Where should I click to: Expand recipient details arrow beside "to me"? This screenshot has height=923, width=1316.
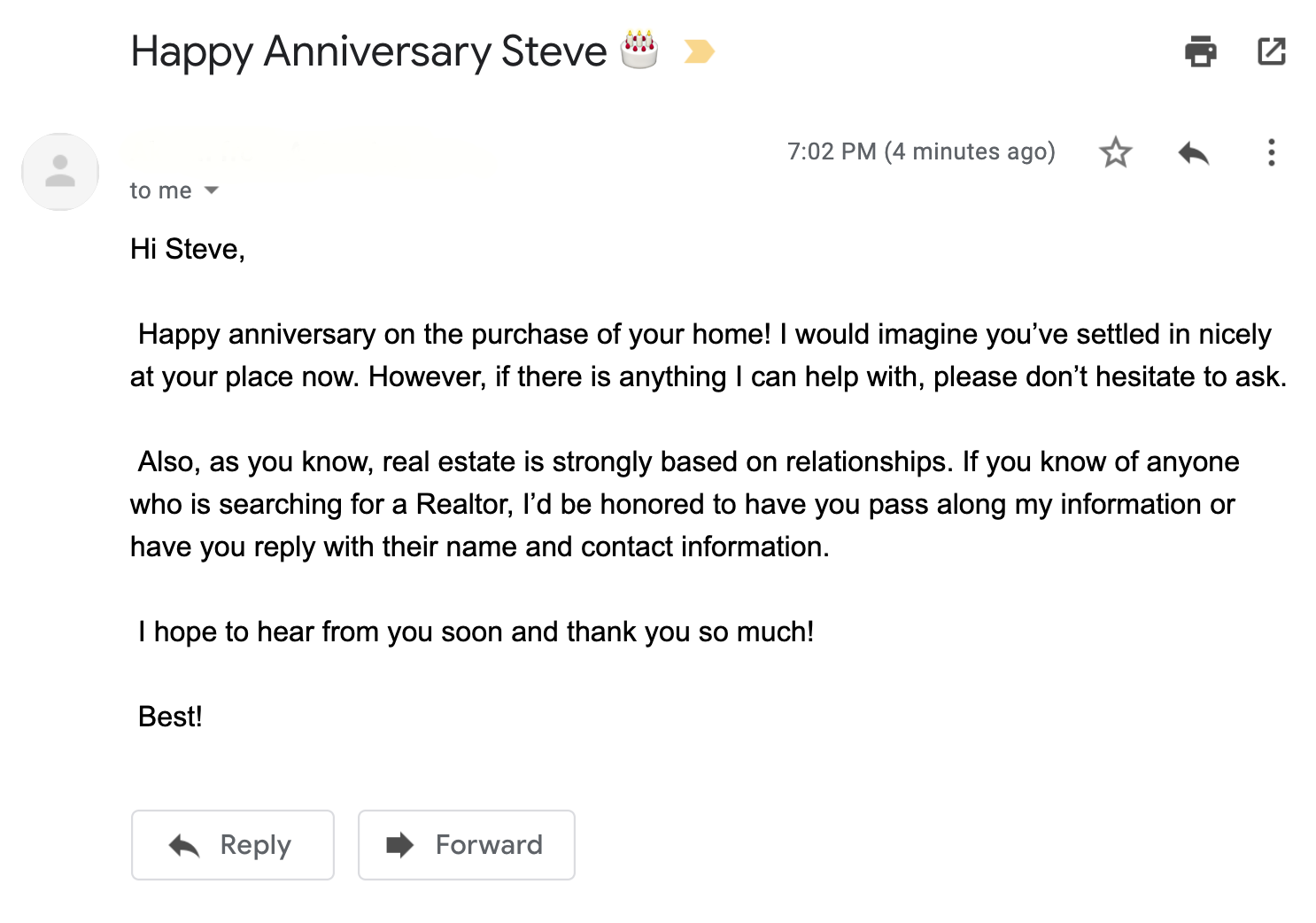coord(211,190)
